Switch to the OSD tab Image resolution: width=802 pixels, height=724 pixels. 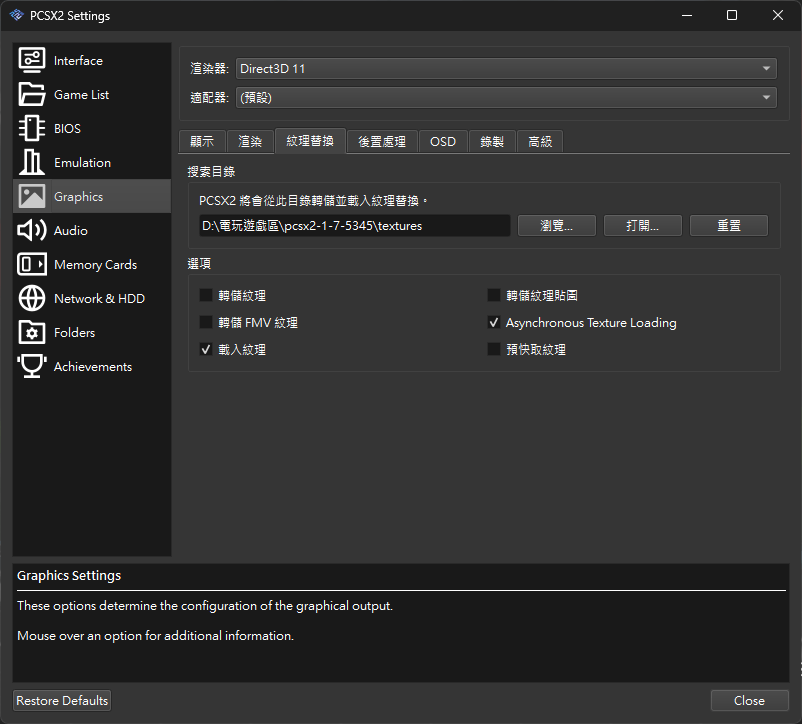click(442, 142)
